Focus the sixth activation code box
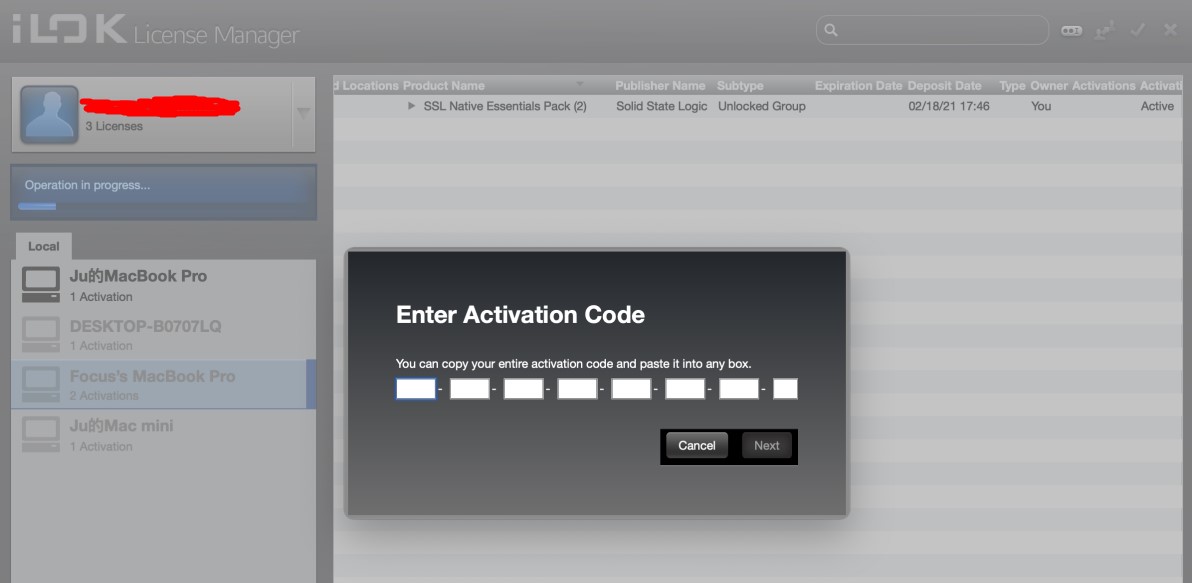The image size is (1192, 583). pos(686,389)
